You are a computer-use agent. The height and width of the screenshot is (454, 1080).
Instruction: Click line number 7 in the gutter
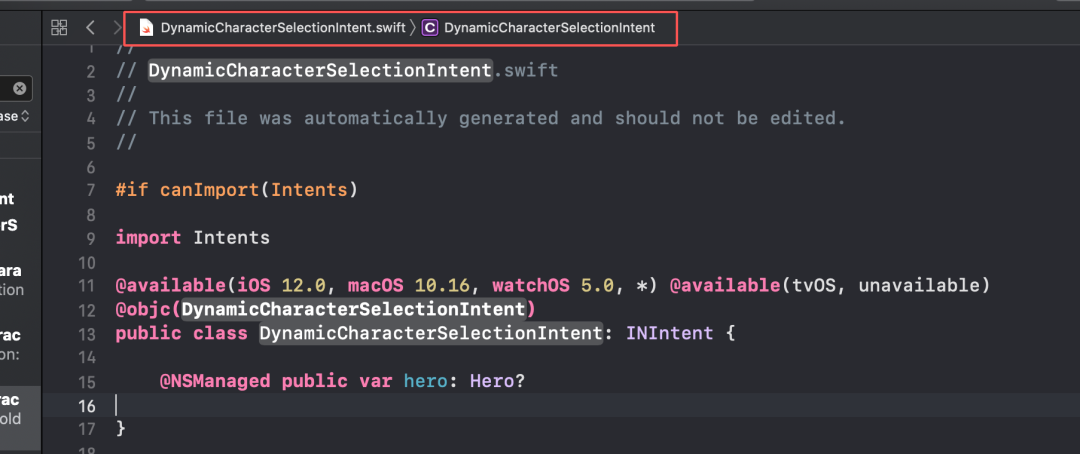(90, 190)
